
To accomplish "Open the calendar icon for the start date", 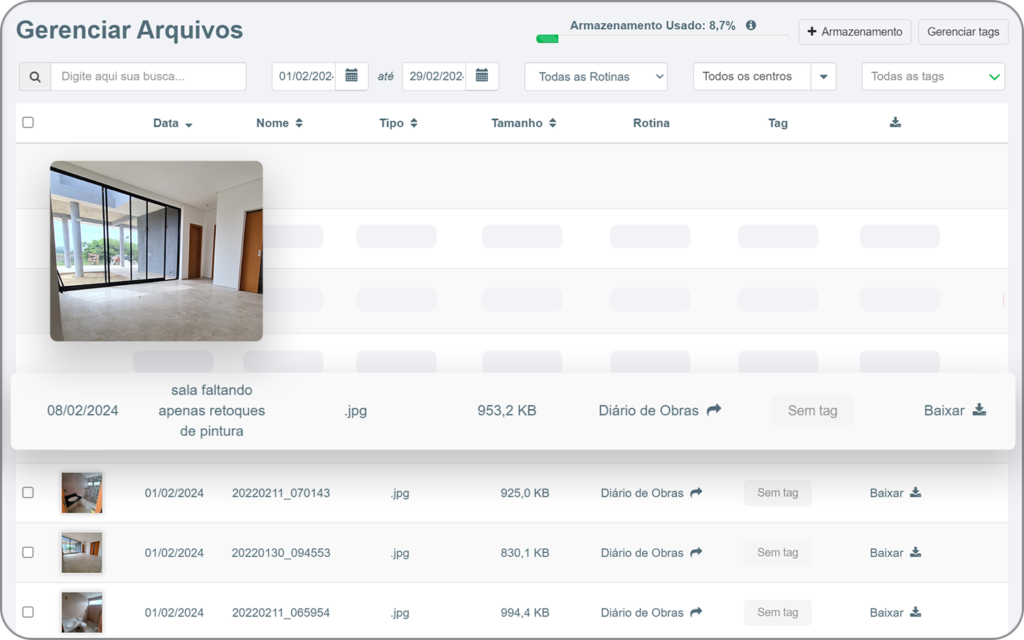I will coord(351,75).
